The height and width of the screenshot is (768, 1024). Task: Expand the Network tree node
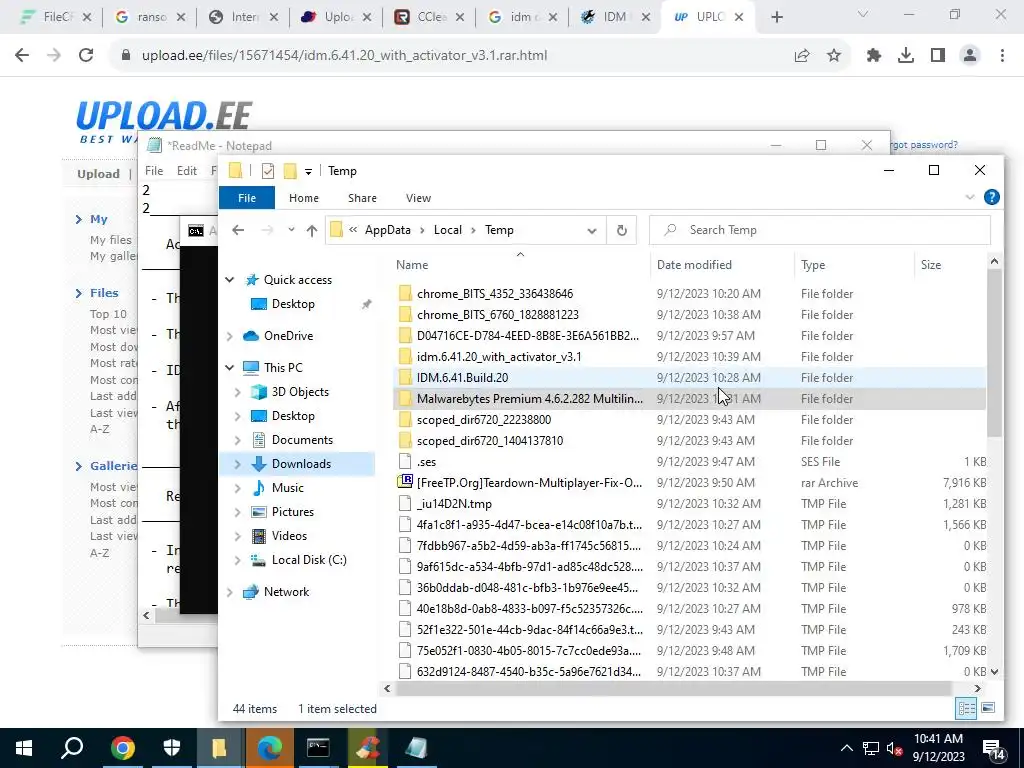(x=229, y=592)
